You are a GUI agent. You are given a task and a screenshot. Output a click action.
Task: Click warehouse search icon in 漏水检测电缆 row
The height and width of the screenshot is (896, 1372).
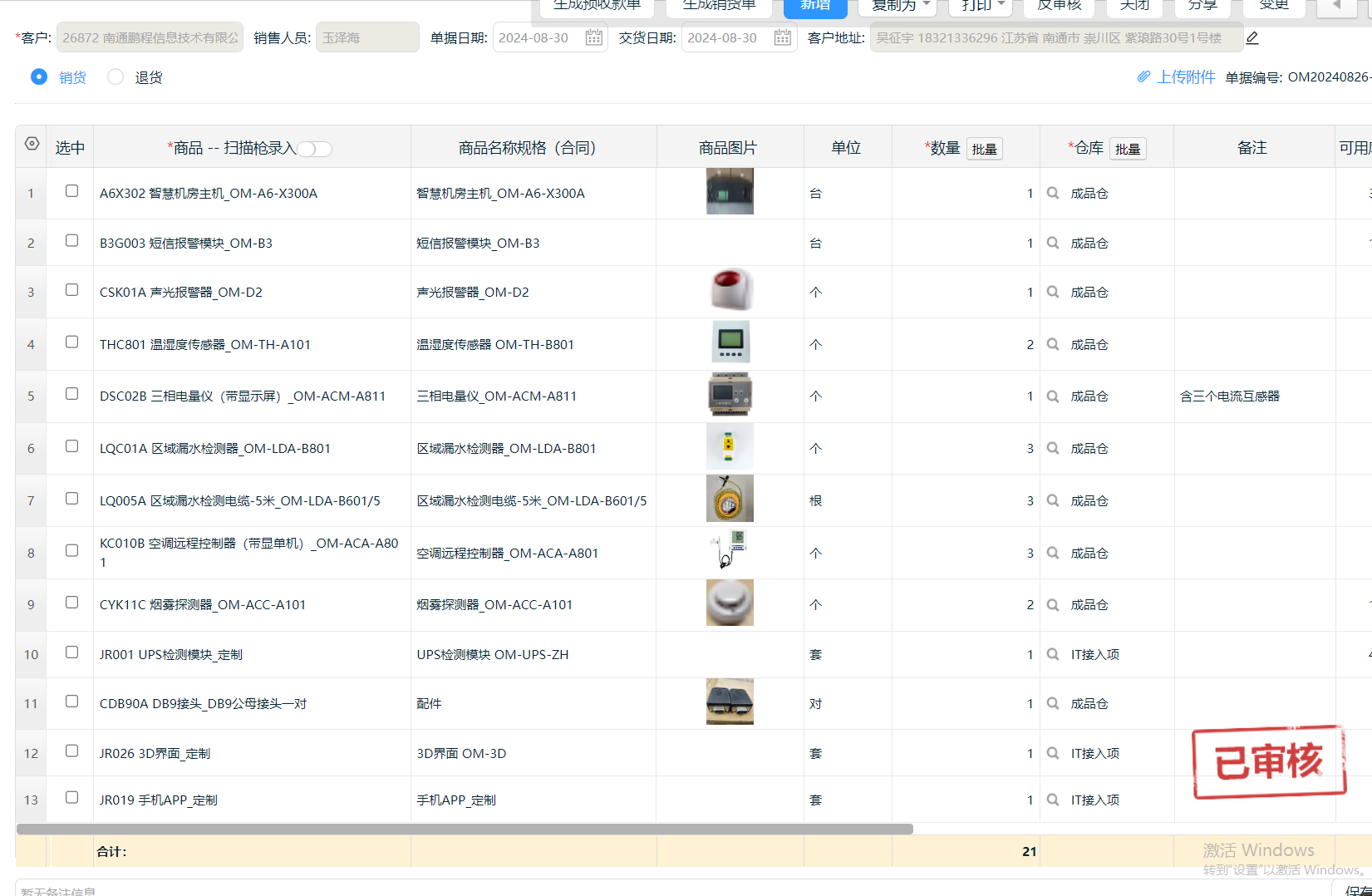click(1053, 500)
